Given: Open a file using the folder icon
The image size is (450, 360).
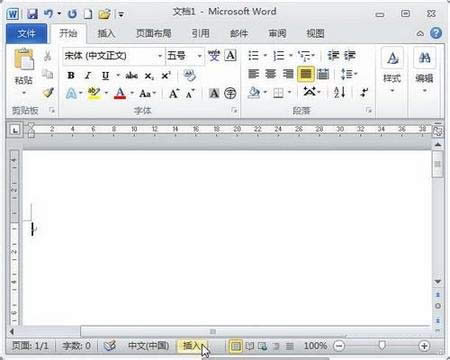Looking at the screenshot, I should tap(104, 14).
